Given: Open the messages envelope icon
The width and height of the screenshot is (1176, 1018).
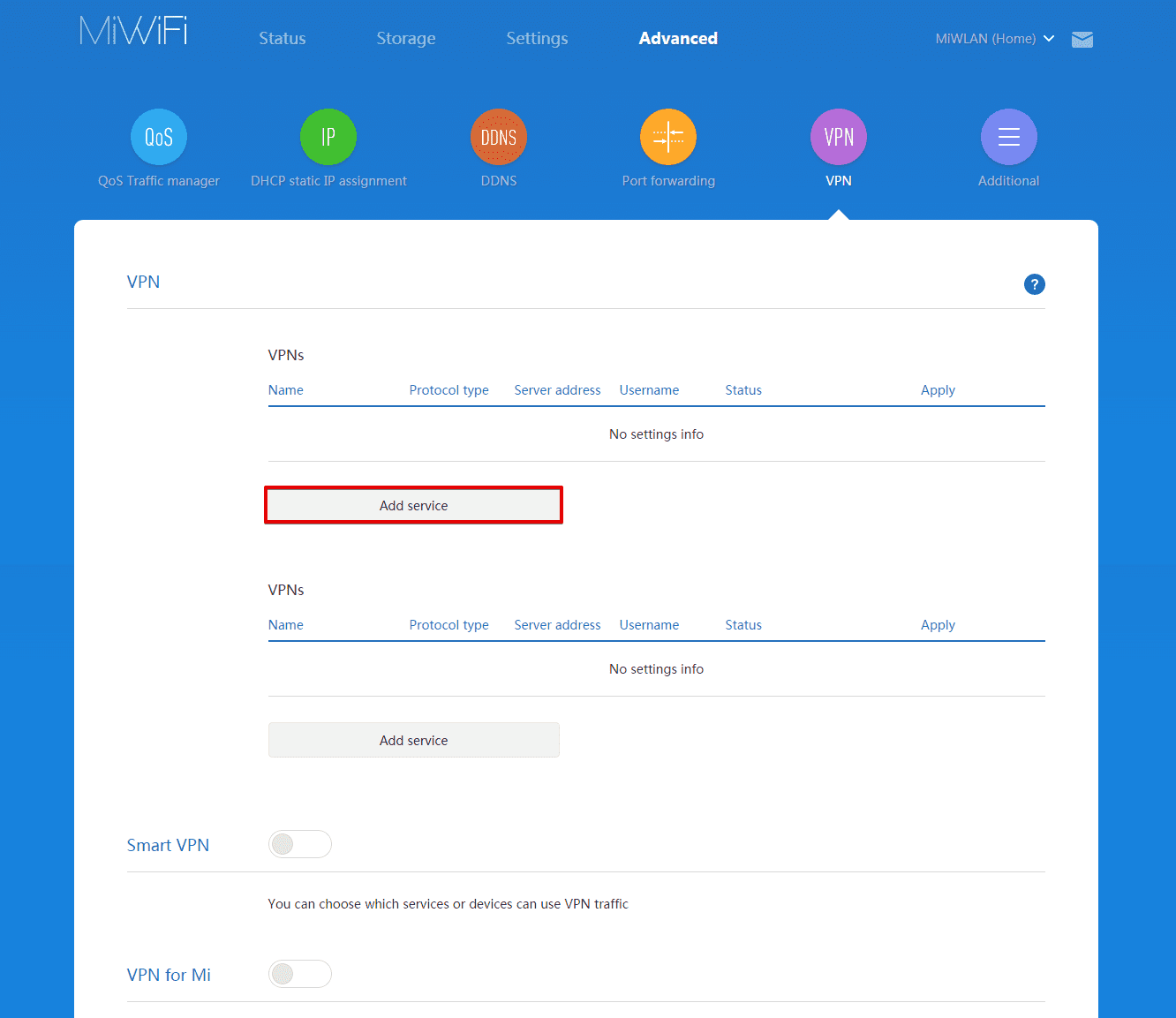Looking at the screenshot, I should click(x=1082, y=39).
